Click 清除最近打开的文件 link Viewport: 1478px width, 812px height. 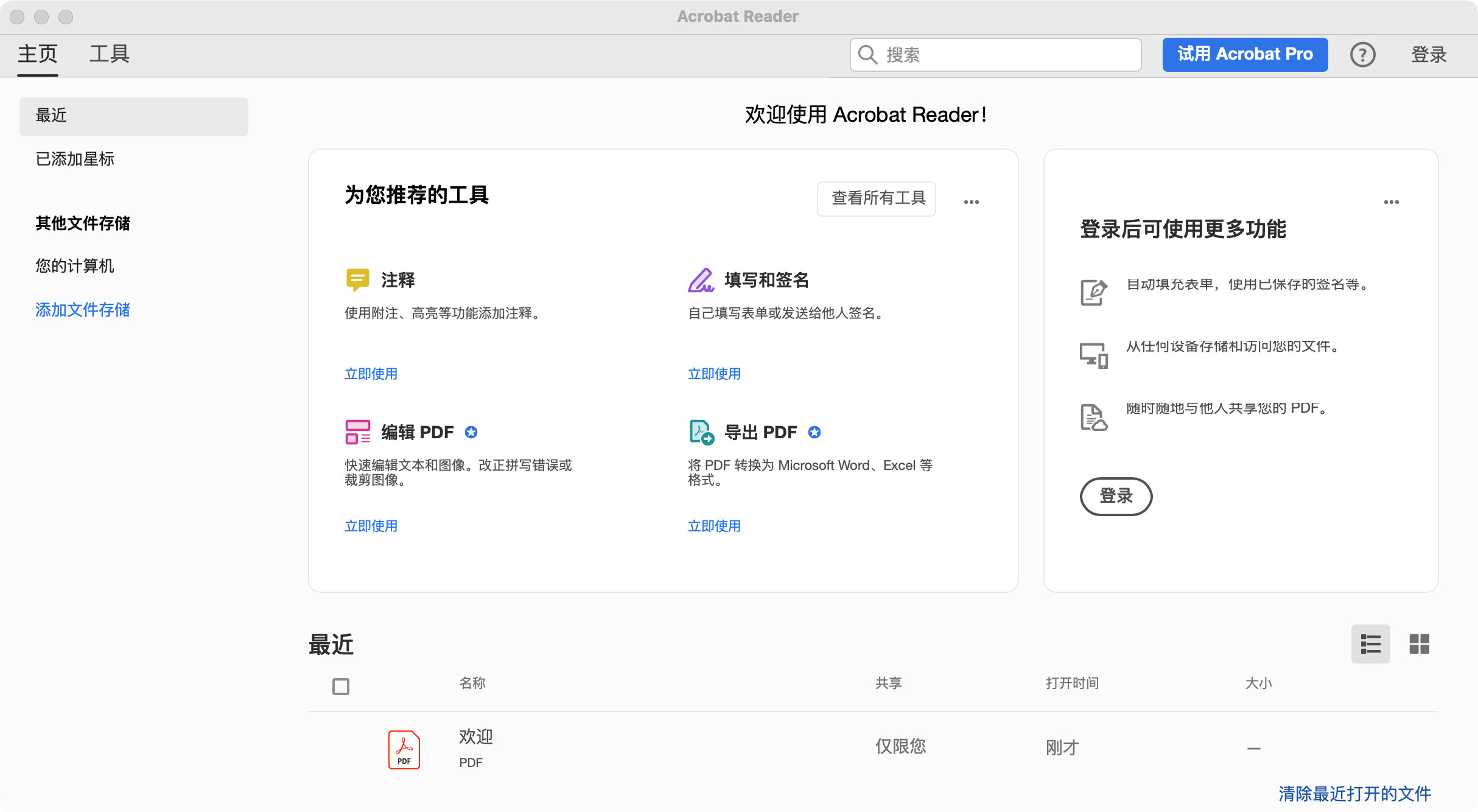[1355, 794]
